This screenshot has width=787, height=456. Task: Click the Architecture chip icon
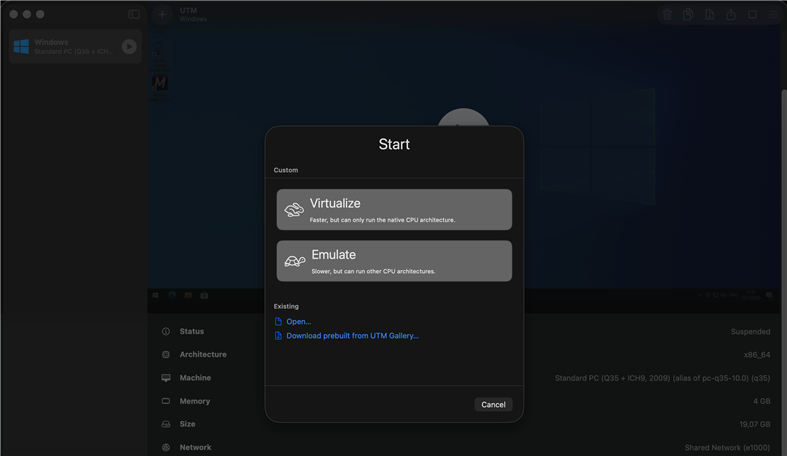(166, 355)
